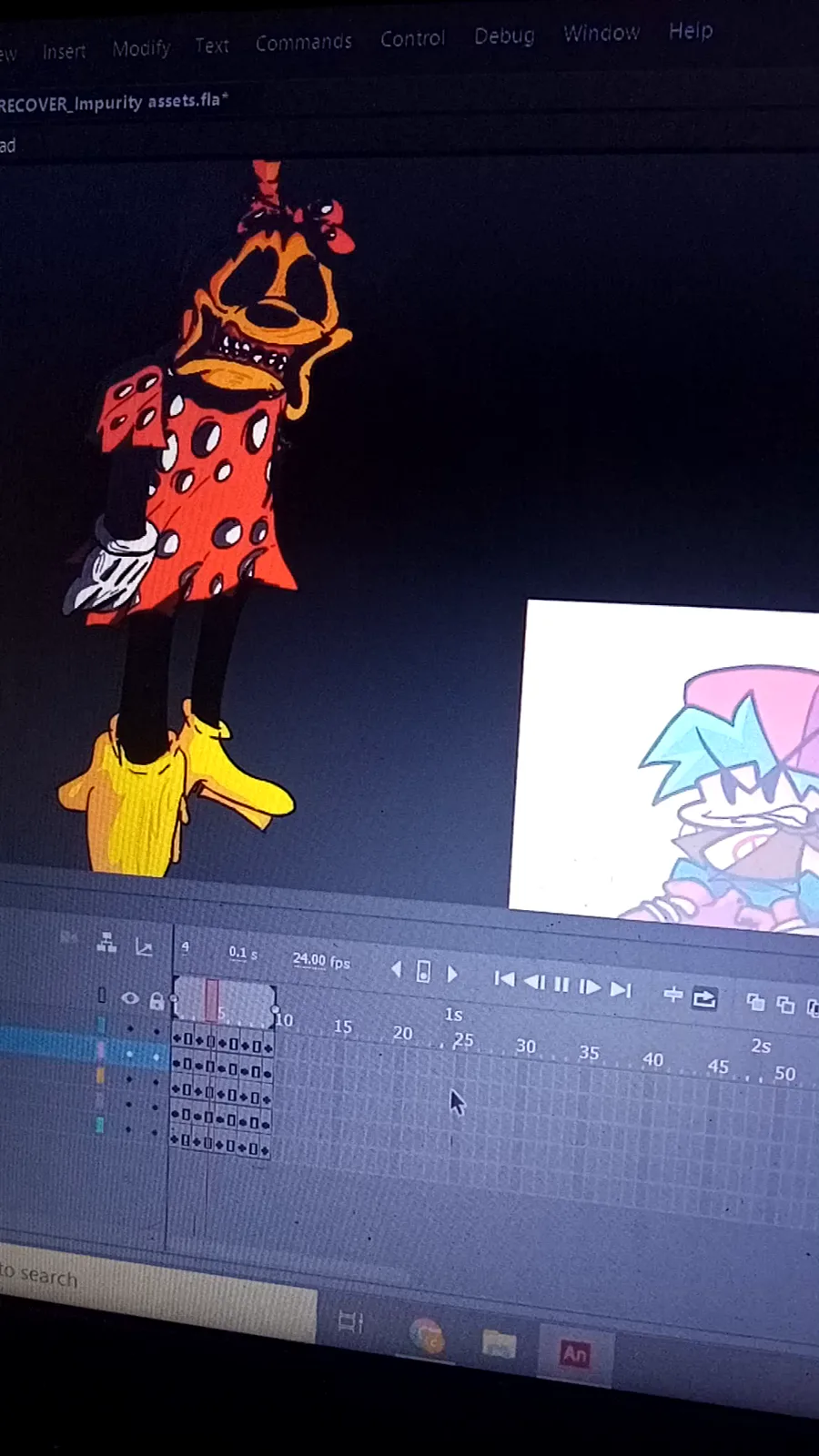Go to previous keyframe arrow

click(x=396, y=970)
